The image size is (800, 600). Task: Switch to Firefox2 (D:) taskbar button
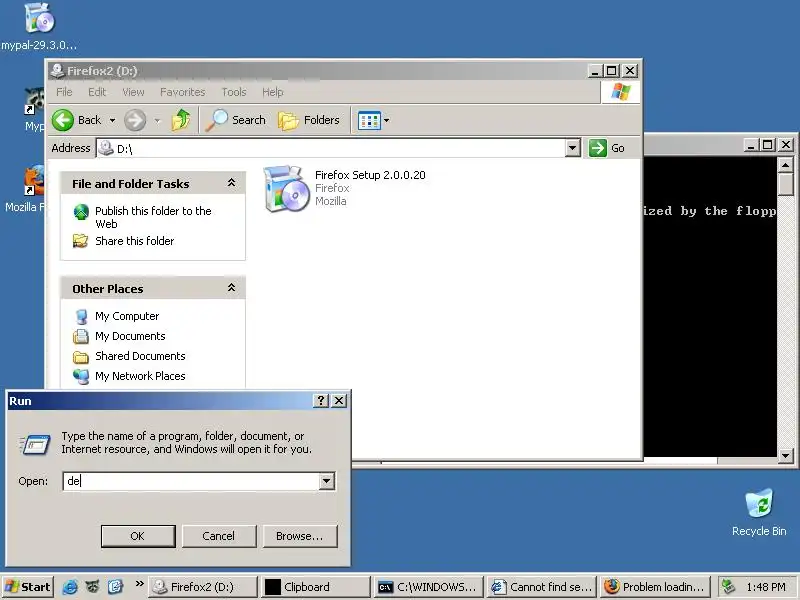pyautogui.click(x=203, y=587)
